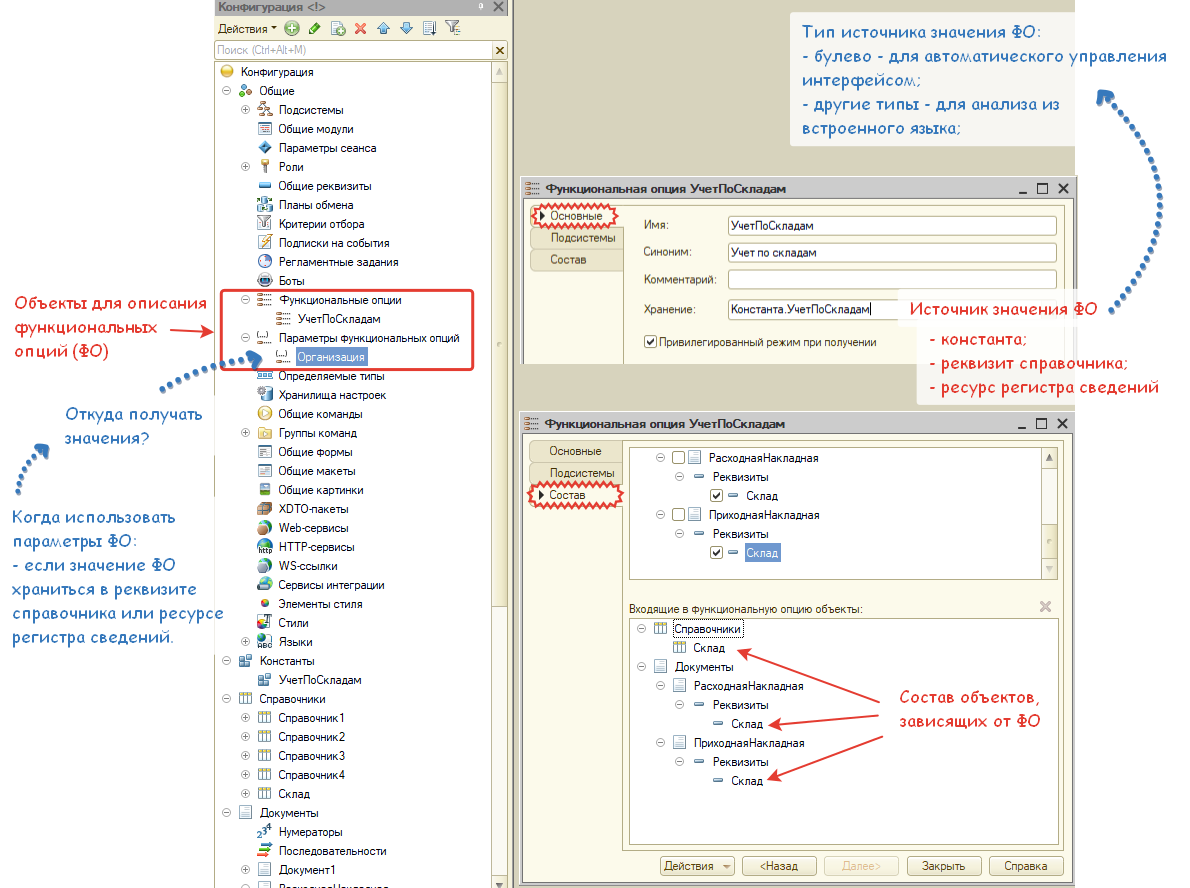The width and height of the screenshot is (1190, 888).
Task: Click the Общие команды icon
Action: (265, 414)
